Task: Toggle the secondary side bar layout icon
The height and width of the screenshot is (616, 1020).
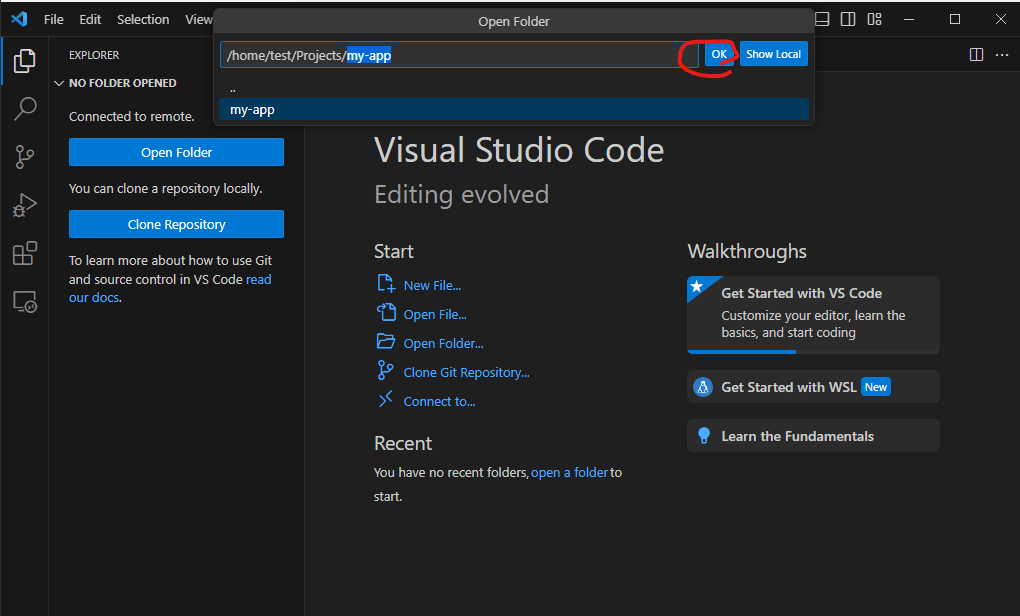Action: pos(848,19)
